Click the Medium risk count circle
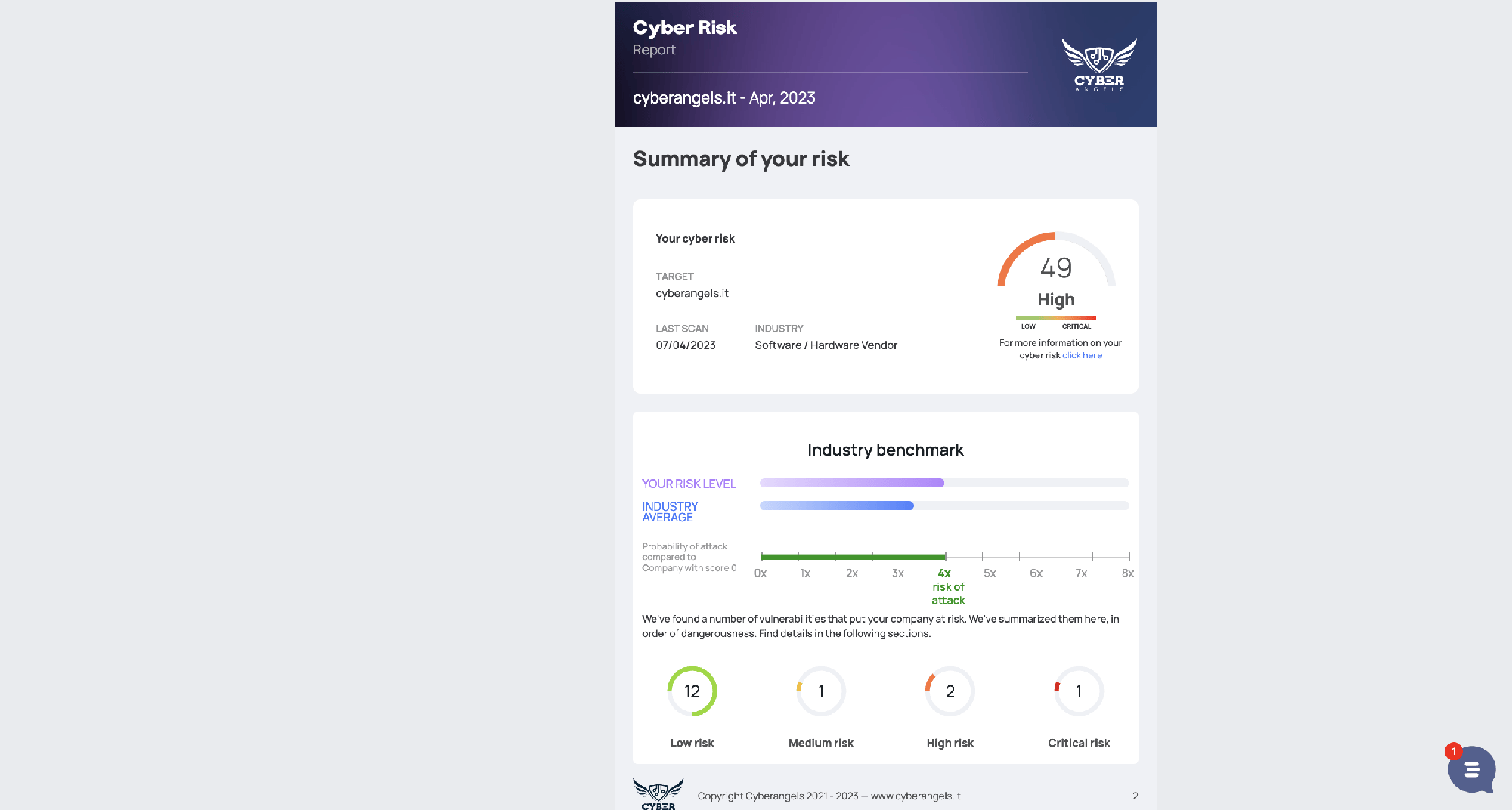This screenshot has height=810, width=1512. [x=821, y=691]
